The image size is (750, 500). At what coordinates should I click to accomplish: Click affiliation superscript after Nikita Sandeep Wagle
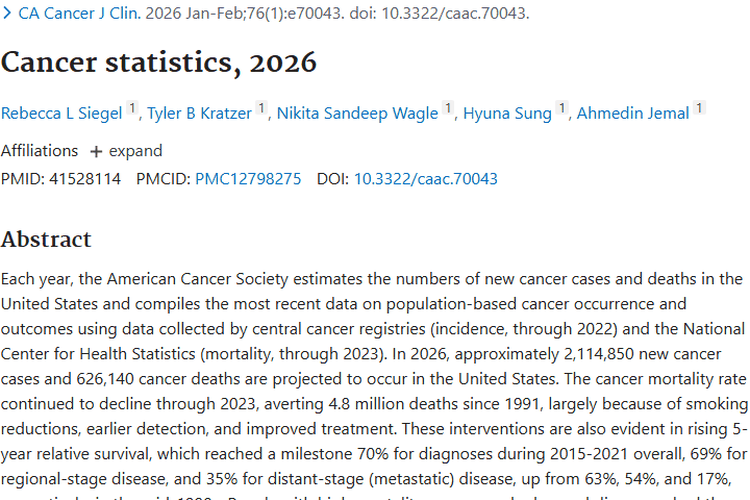(448, 109)
